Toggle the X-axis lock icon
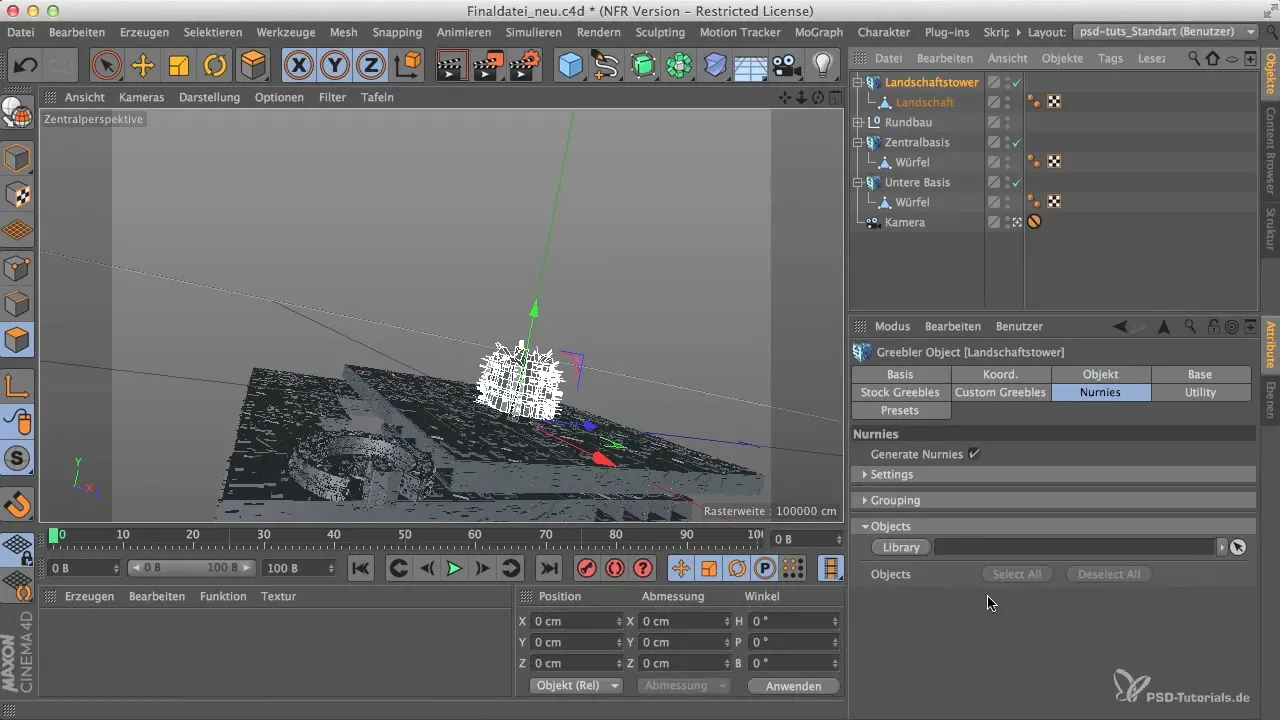The image size is (1280, 720). [298, 66]
